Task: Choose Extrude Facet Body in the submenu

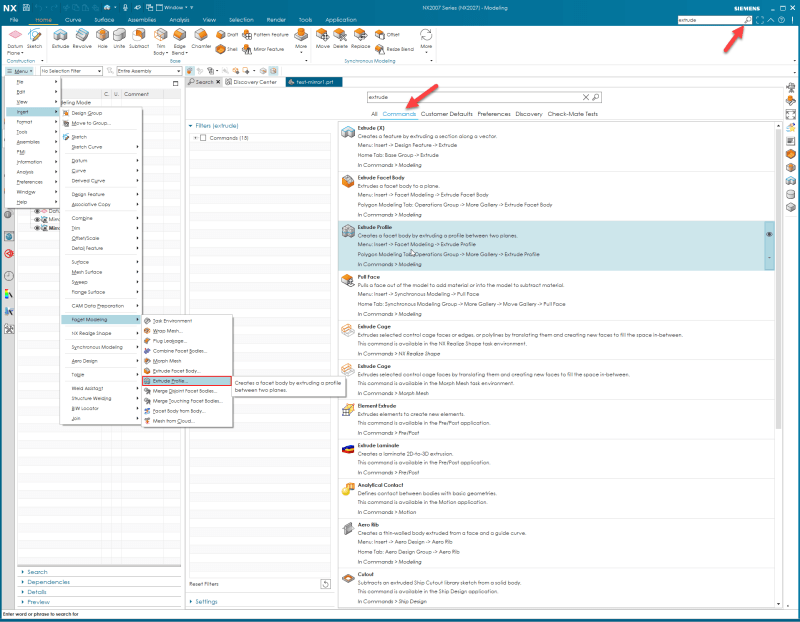Action: (x=187, y=371)
